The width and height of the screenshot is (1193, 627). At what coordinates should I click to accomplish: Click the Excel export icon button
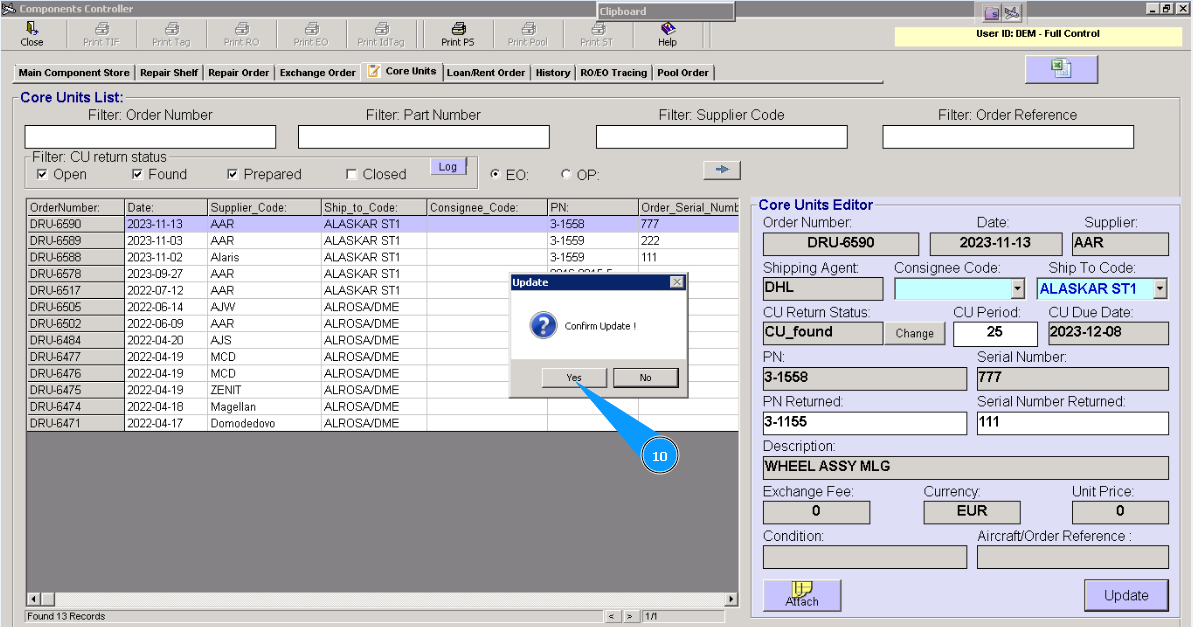tap(1061, 69)
